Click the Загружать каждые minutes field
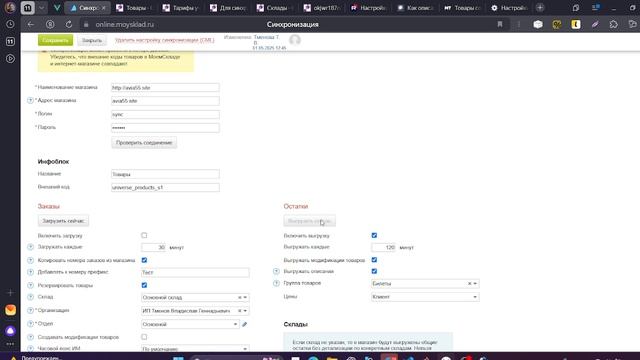Screen dimensions: 640x360 153,247
